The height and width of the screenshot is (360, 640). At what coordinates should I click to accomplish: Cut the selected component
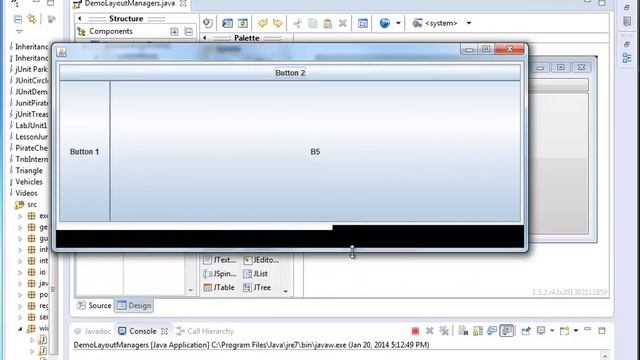pos(298,23)
